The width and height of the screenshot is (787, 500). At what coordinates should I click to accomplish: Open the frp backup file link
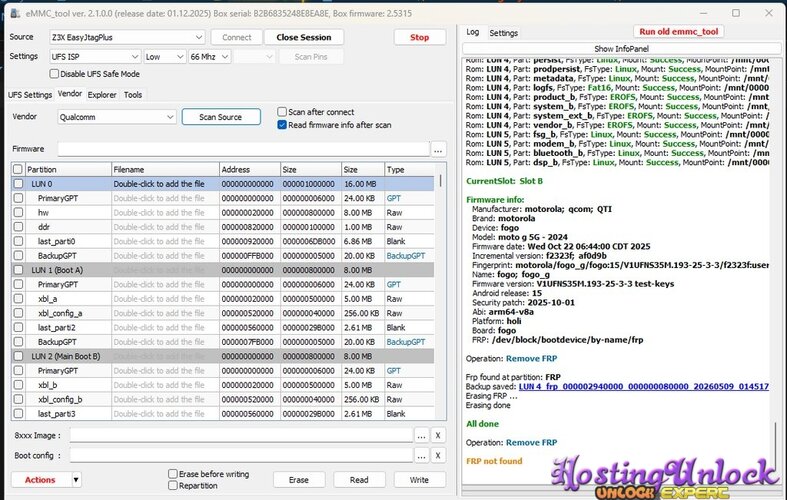click(x=643, y=387)
